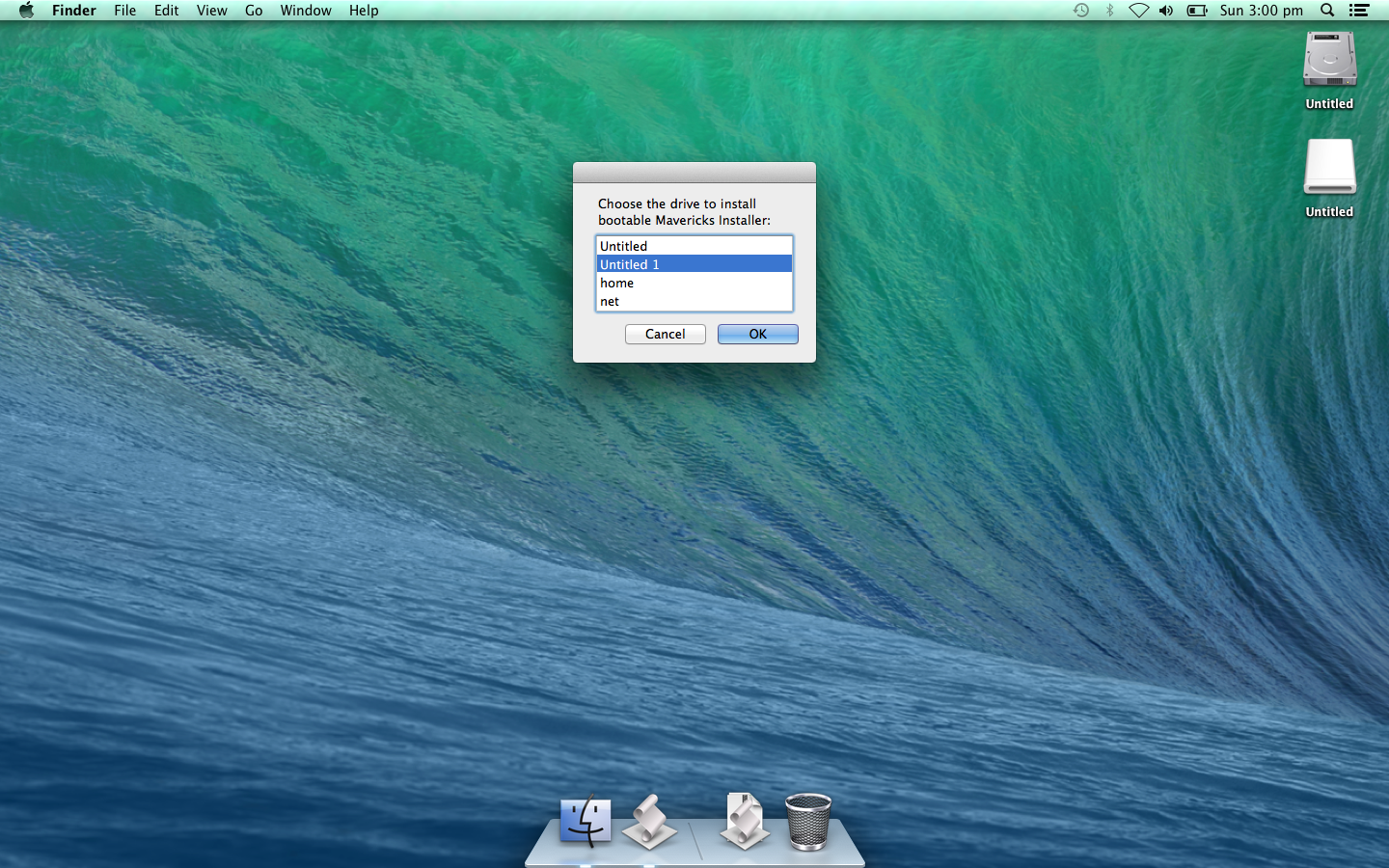Open Notification Center list icon
The width and height of the screenshot is (1389, 868).
point(1359,11)
